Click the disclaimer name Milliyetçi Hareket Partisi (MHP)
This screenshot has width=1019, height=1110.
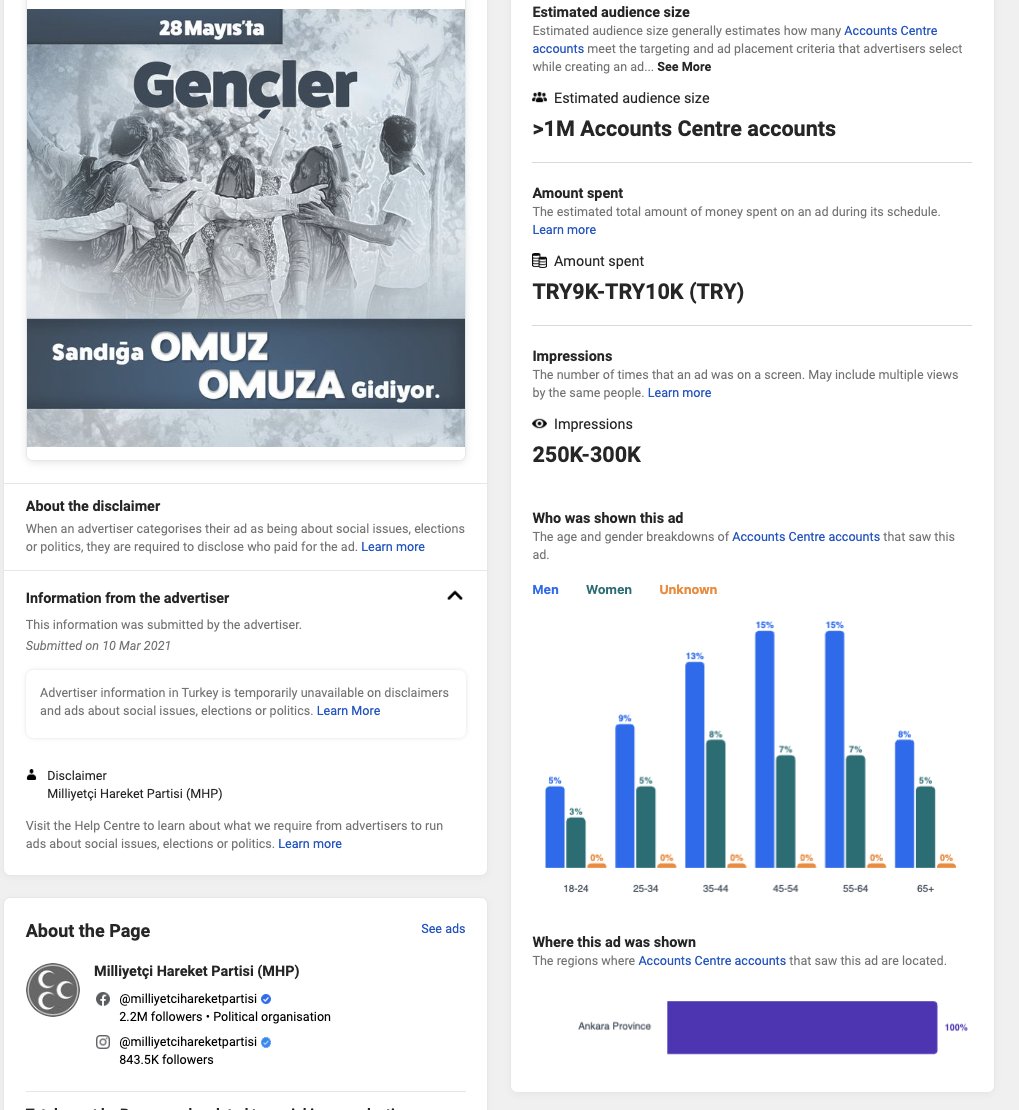point(135,794)
